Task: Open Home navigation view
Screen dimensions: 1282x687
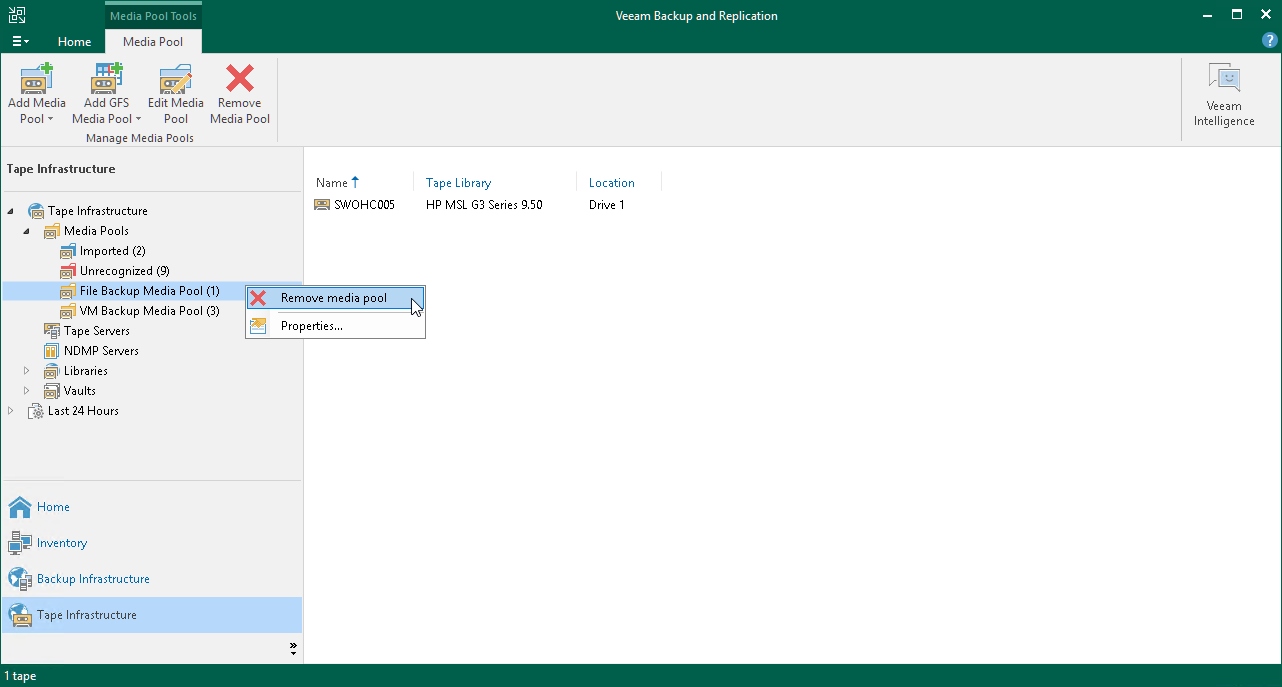Action: pos(152,507)
